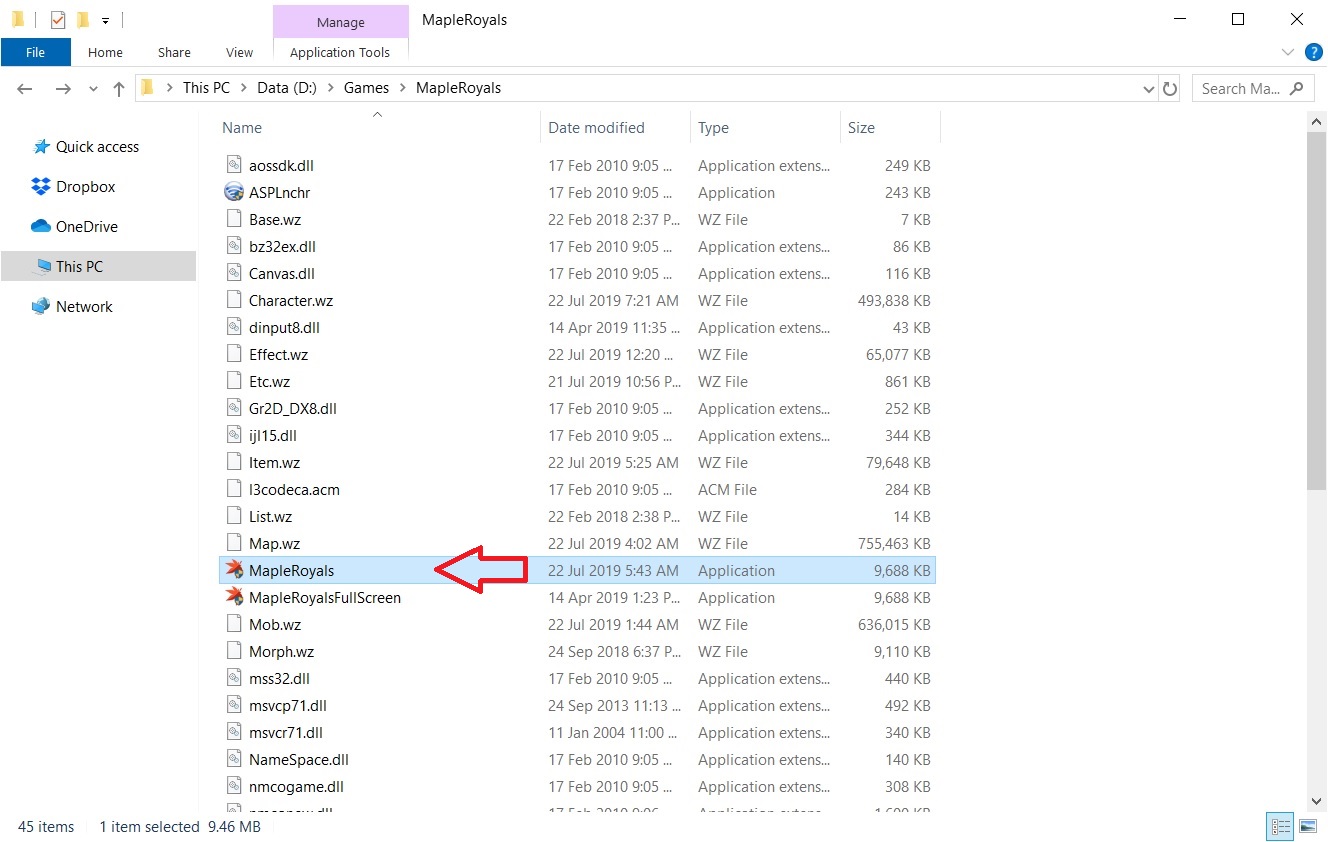The height and width of the screenshot is (842, 1328).
Task: Click the l3codeca.acm file icon
Action: [x=234, y=489]
